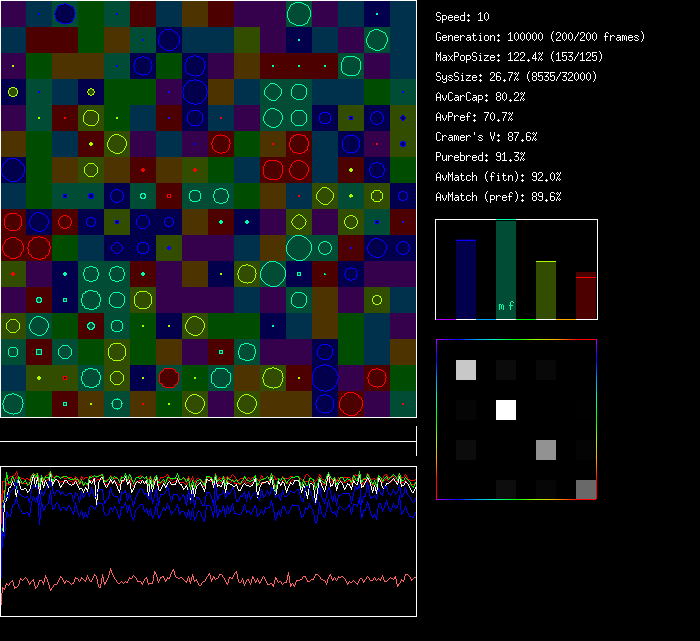Screen dimensions: 700x641
Task: Click the bright white square in the matrix
Action: 506,410
